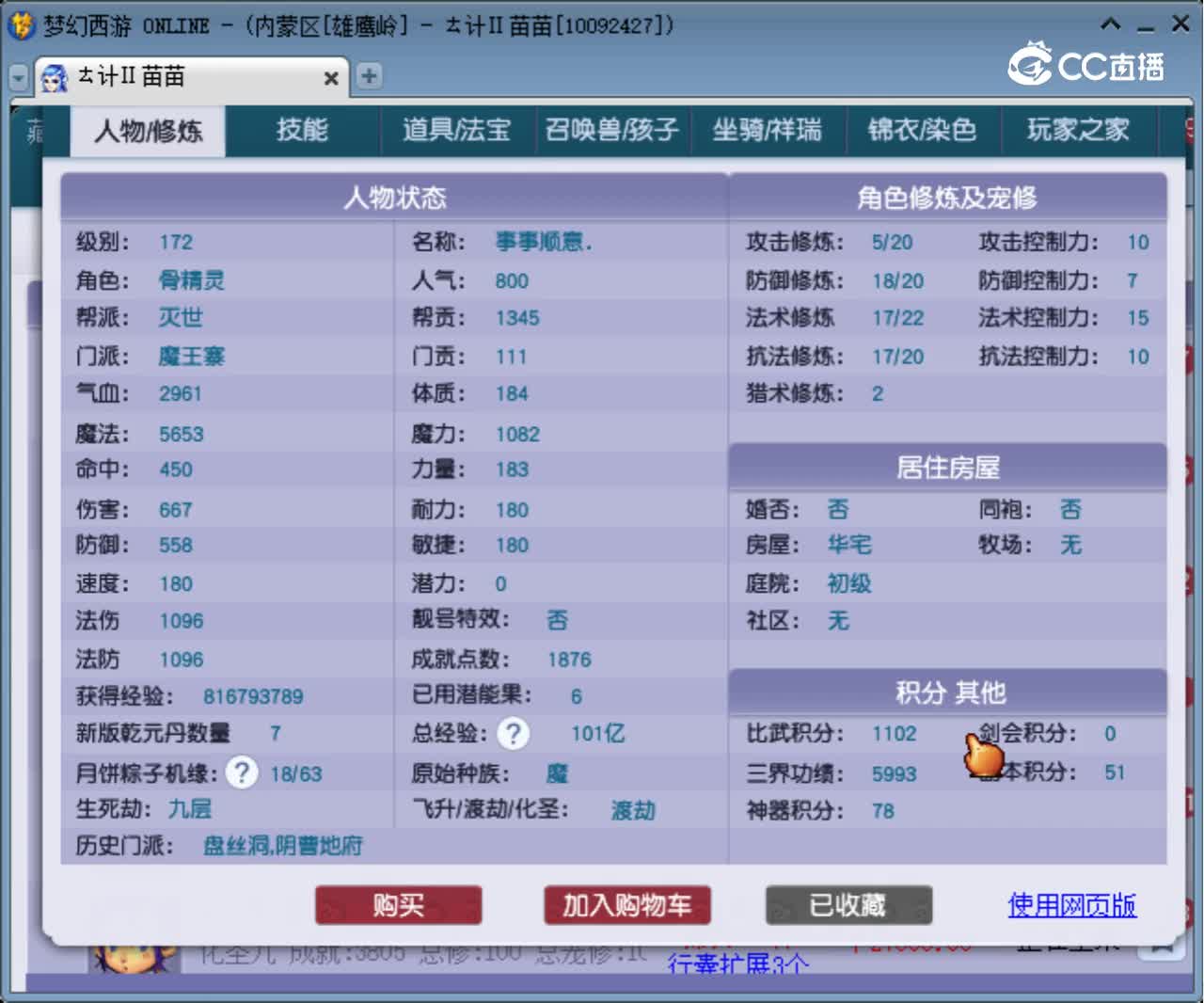This screenshot has width=1204, height=1003.
Task: Open the 使用网页版 link
Action: pos(1071,905)
